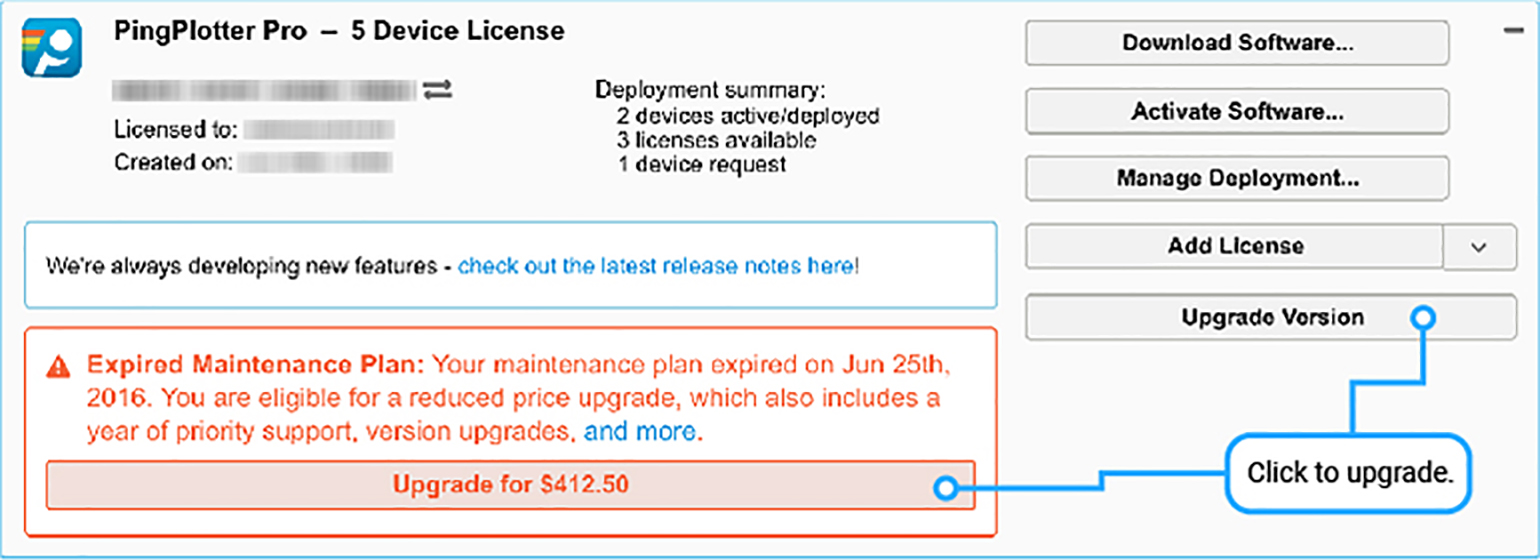Click the orange warning triangle icon
The image size is (1540, 560).
(x=60, y=365)
